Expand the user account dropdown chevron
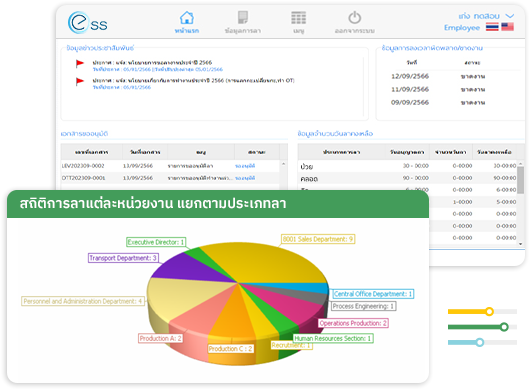This screenshot has width=531, height=391. [510, 16]
